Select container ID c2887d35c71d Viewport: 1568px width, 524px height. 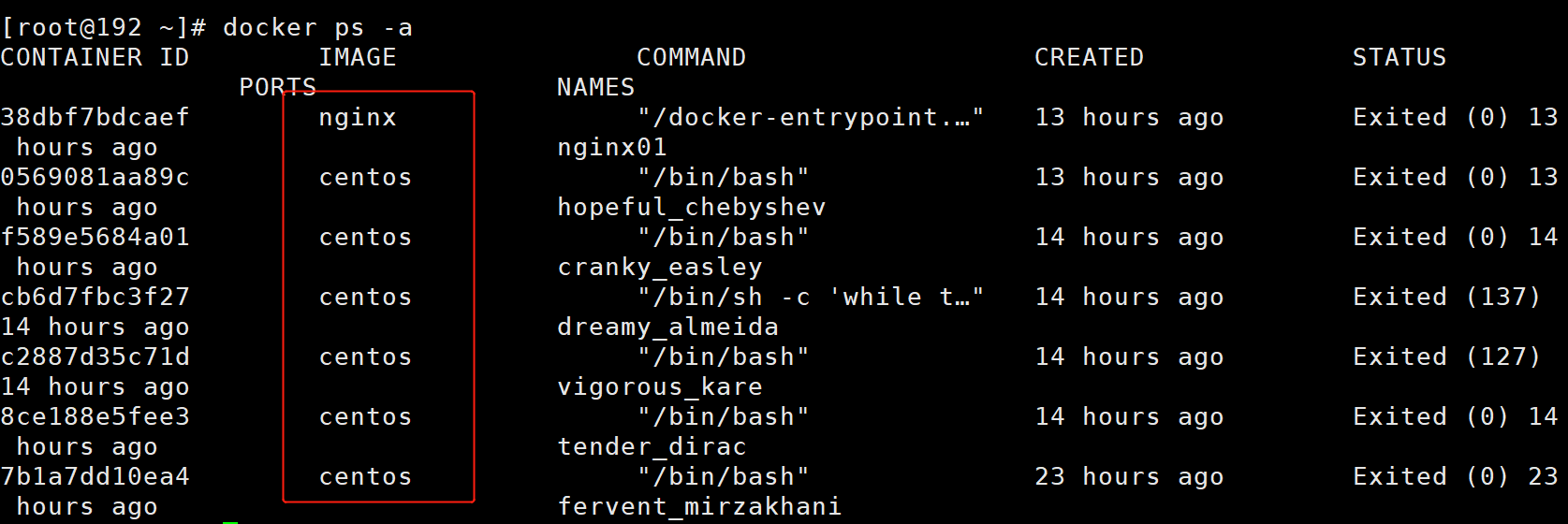[x=95, y=357]
